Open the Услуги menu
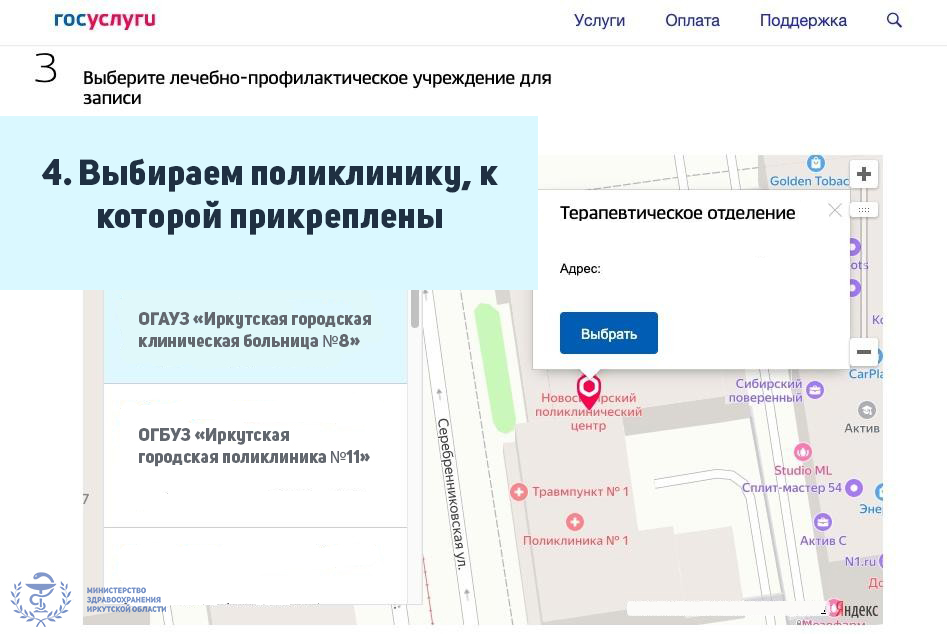947x634 pixels. click(599, 20)
